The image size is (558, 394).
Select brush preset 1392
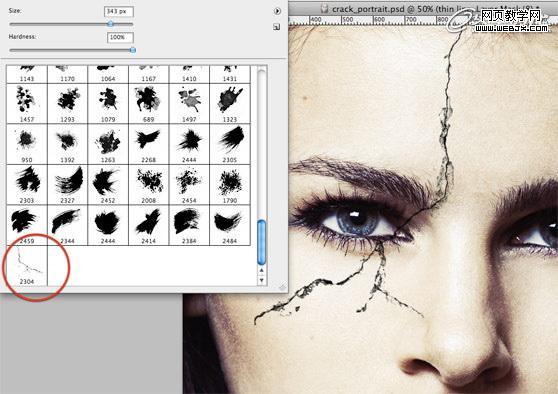pos(68,144)
